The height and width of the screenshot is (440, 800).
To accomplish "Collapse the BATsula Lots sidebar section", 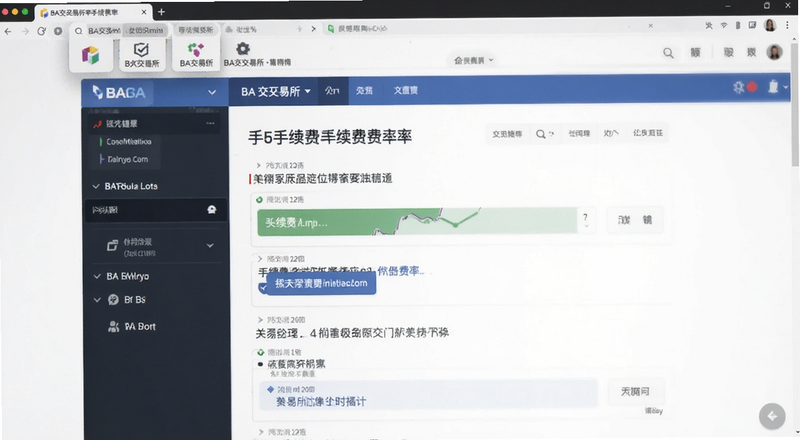I will pyautogui.click(x=96, y=186).
